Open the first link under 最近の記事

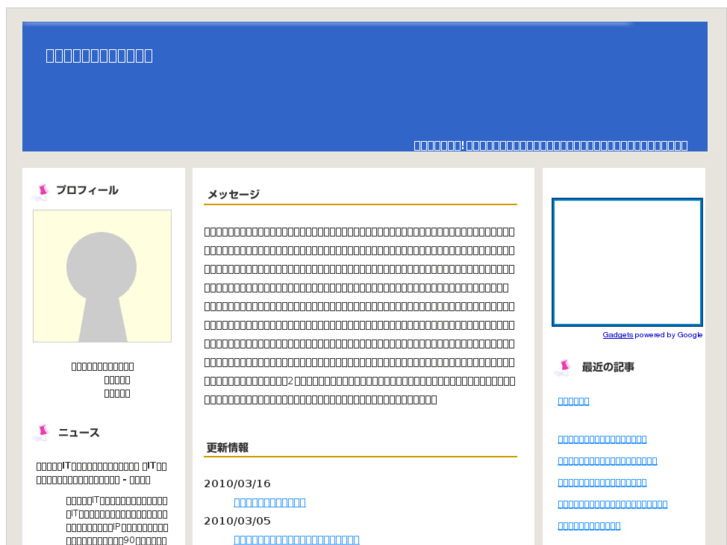573,401
